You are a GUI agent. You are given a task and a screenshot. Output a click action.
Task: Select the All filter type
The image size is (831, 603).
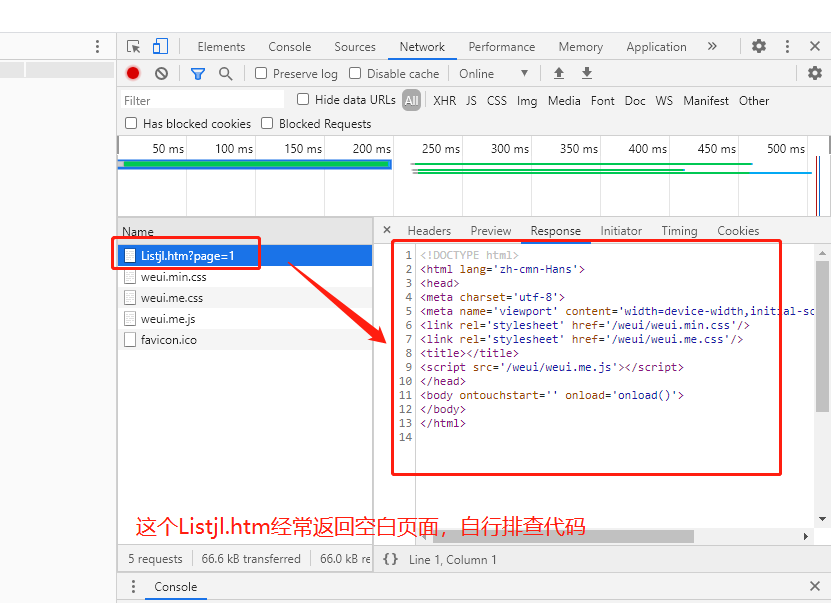pos(412,100)
